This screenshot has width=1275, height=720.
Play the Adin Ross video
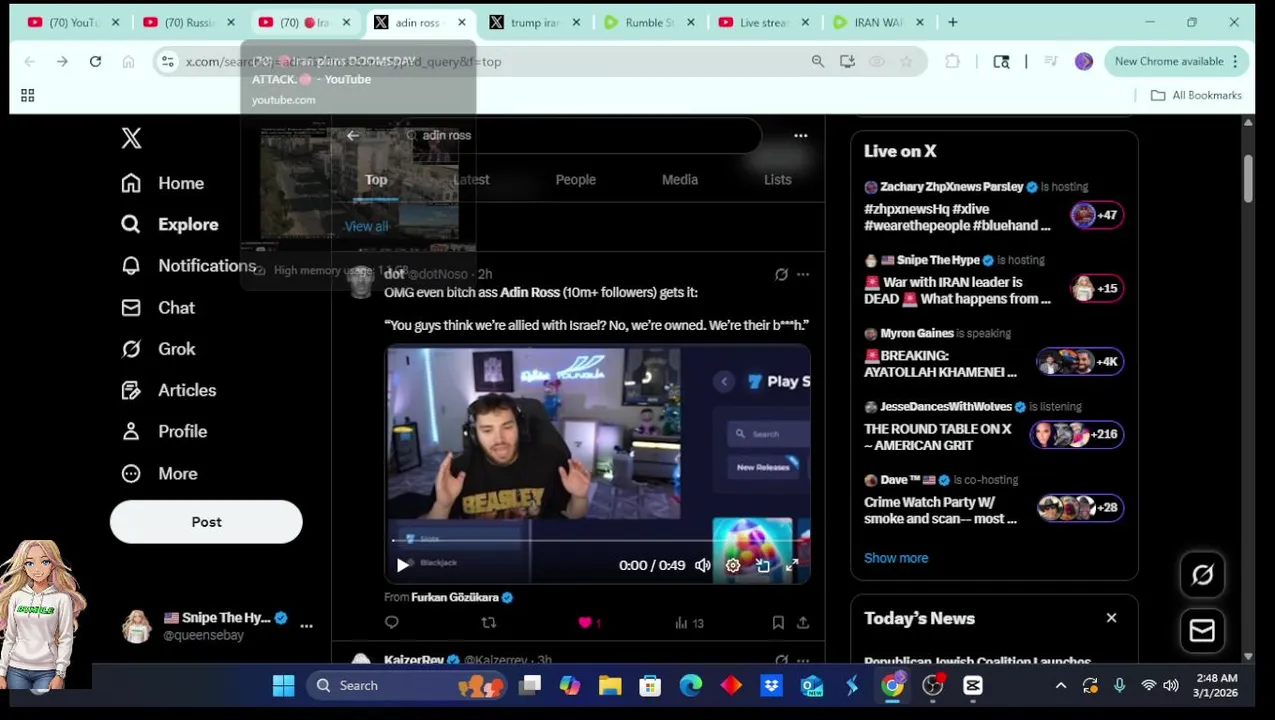[402, 565]
